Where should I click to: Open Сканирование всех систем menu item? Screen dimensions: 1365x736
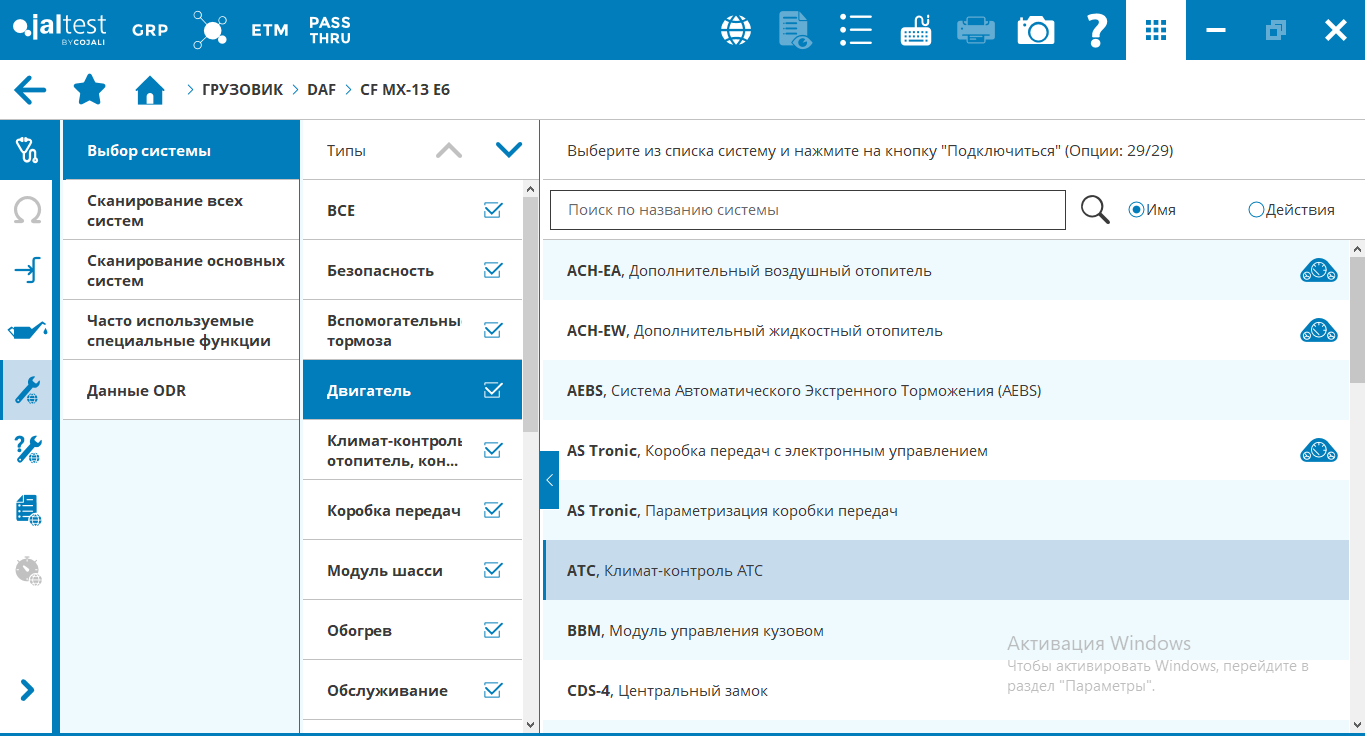pos(180,211)
